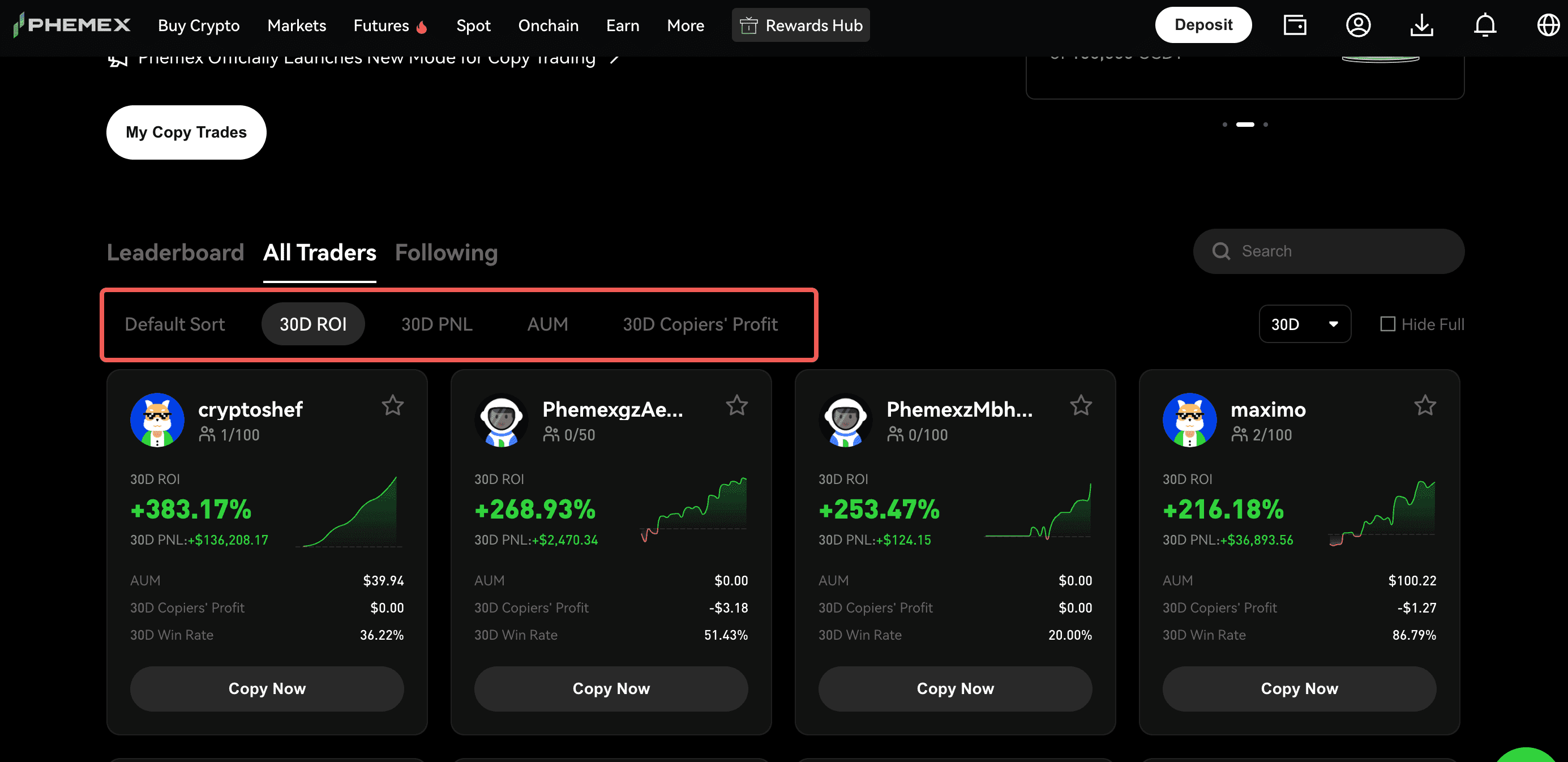Click the Phemex logo
This screenshot has height=762, width=1568.
tap(72, 25)
